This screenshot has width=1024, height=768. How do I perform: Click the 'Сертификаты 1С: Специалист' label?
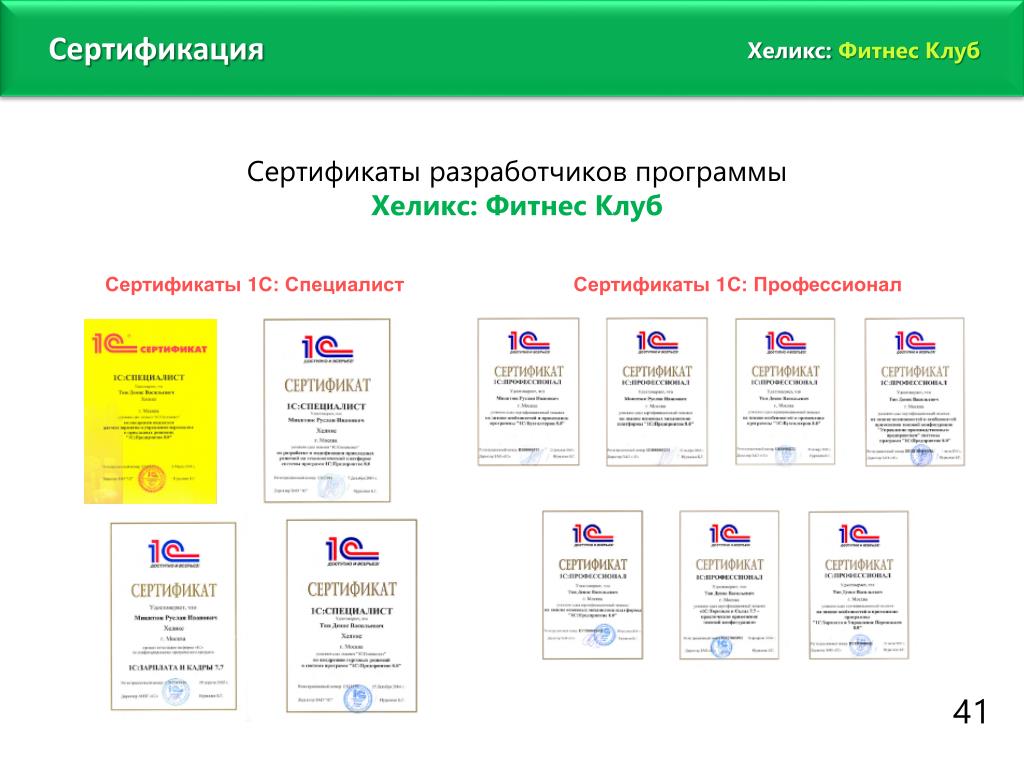pos(255,285)
